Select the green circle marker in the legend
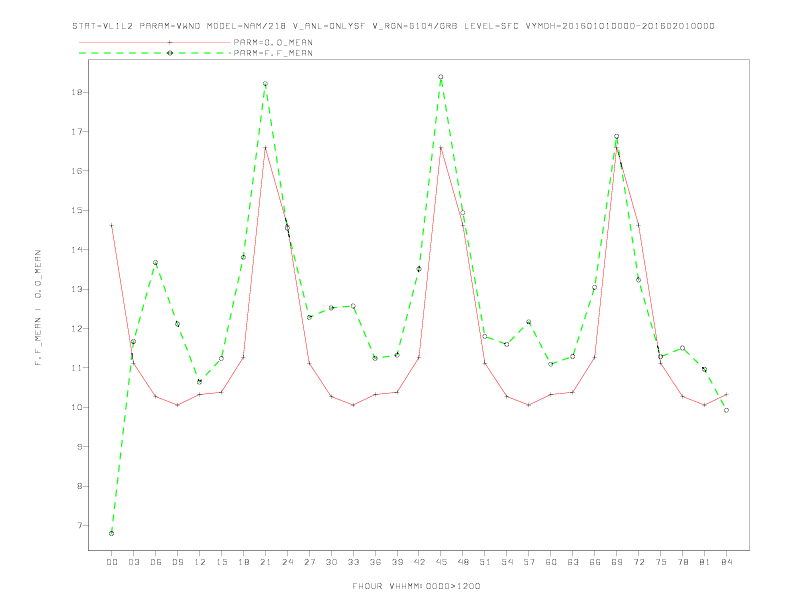 click(170, 53)
